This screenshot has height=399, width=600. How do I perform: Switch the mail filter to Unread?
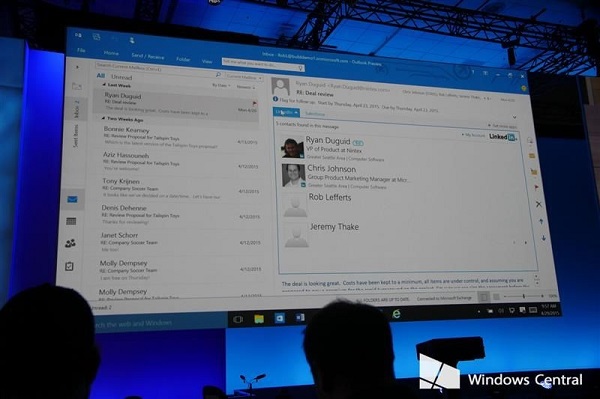point(122,77)
